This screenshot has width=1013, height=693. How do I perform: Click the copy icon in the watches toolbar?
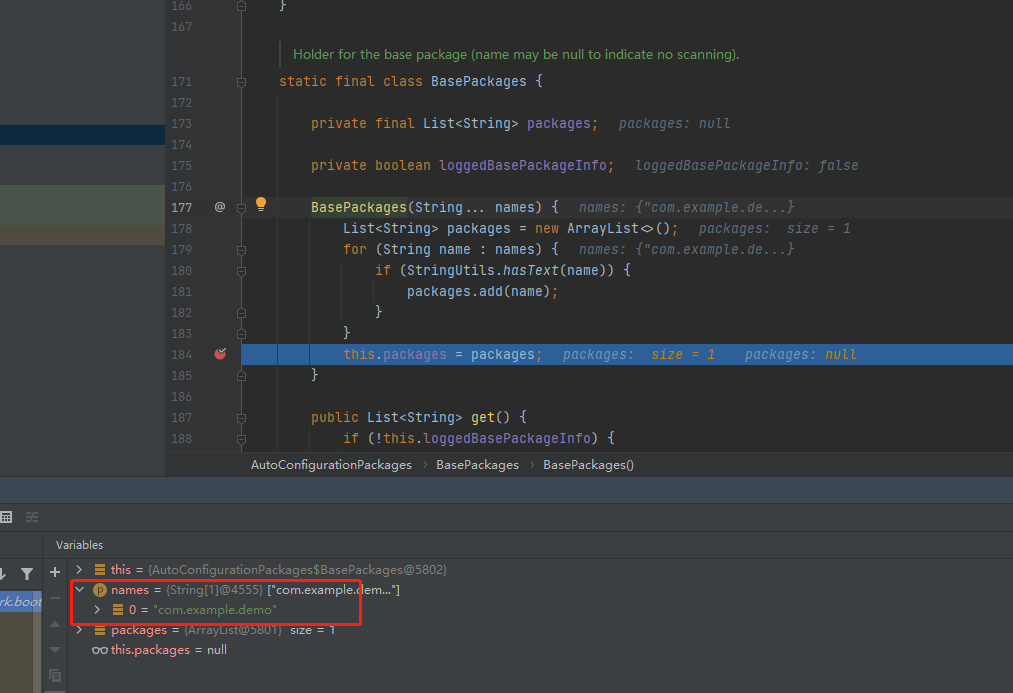[x=55, y=676]
